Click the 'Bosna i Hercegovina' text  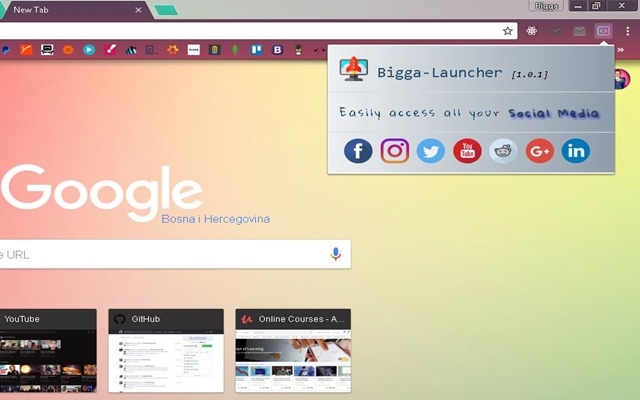[216, 219]
